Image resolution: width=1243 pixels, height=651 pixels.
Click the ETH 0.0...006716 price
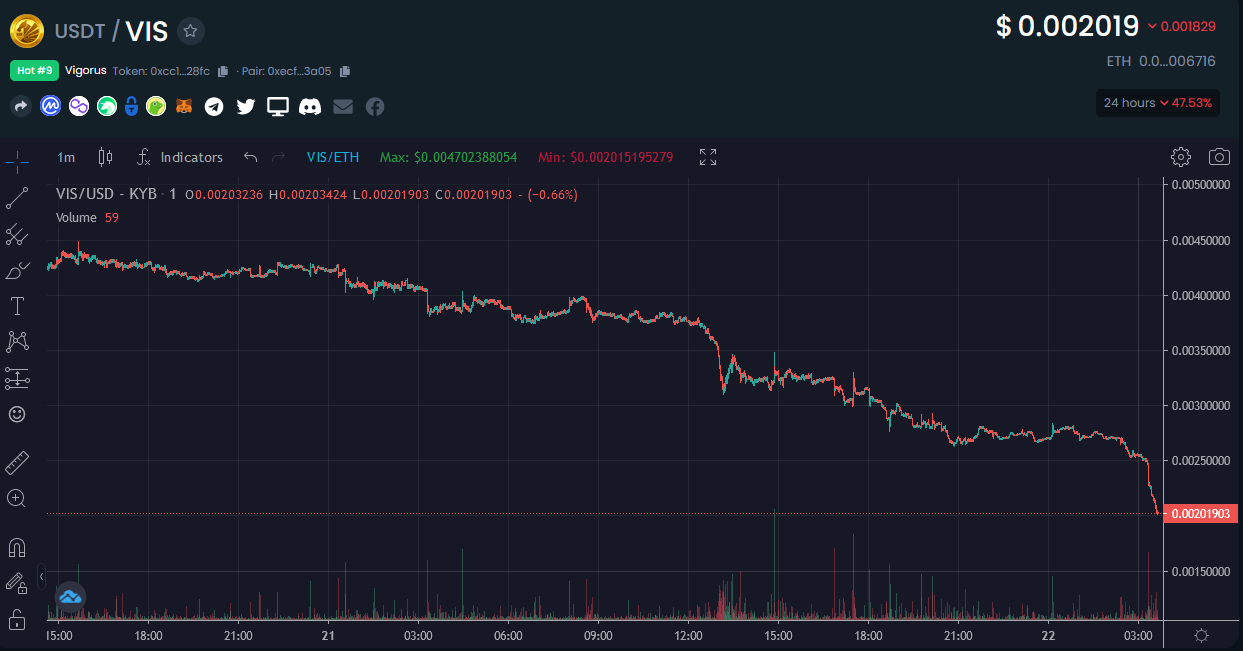coord(1161,61)
